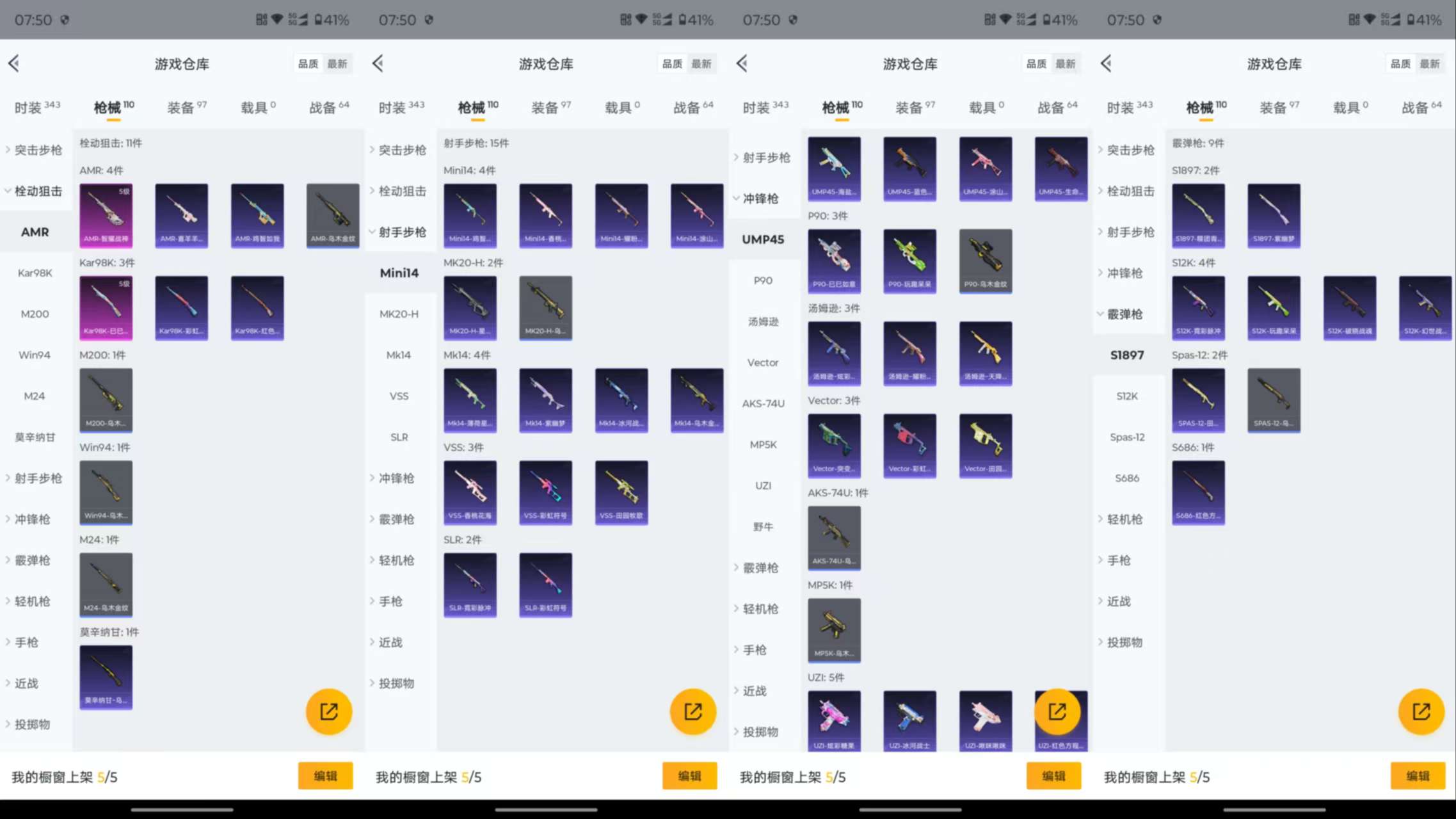Select AMR in the sidebar
The image size is (1456, 819).
tap(35, 231)
